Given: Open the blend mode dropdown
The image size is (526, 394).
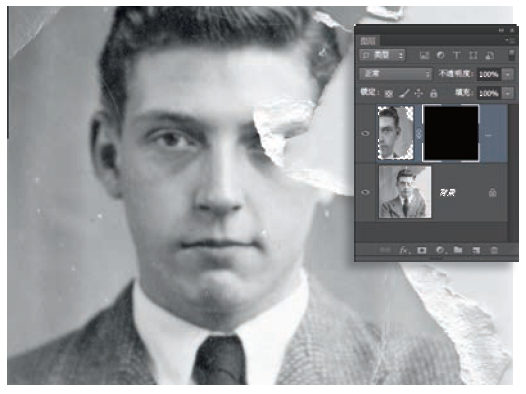Looking at the screenshot, I should 396,74.
